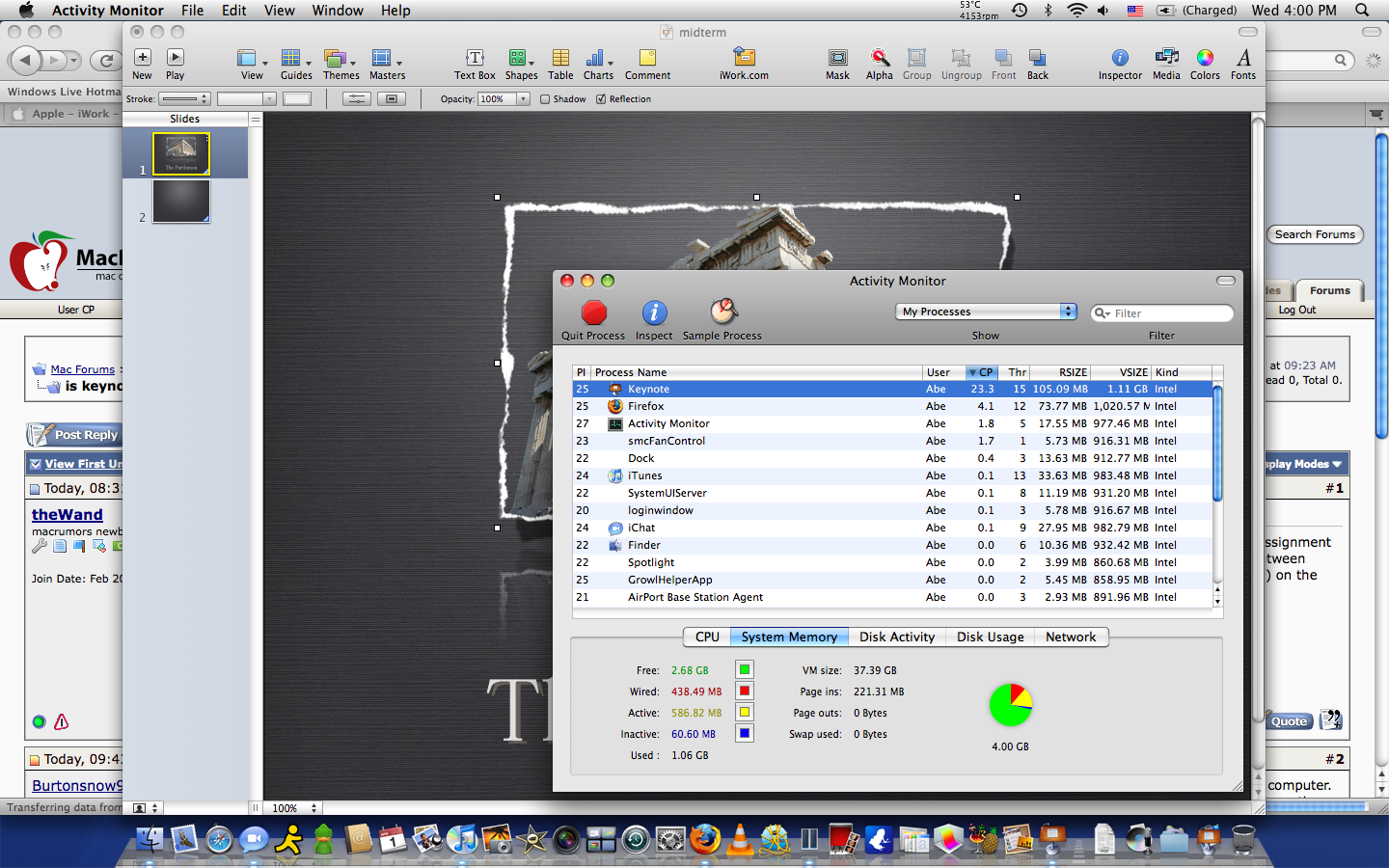Start the slideshow with the Play icon
The width and height of the screenshot is (1389, 868).
(175, 58)
